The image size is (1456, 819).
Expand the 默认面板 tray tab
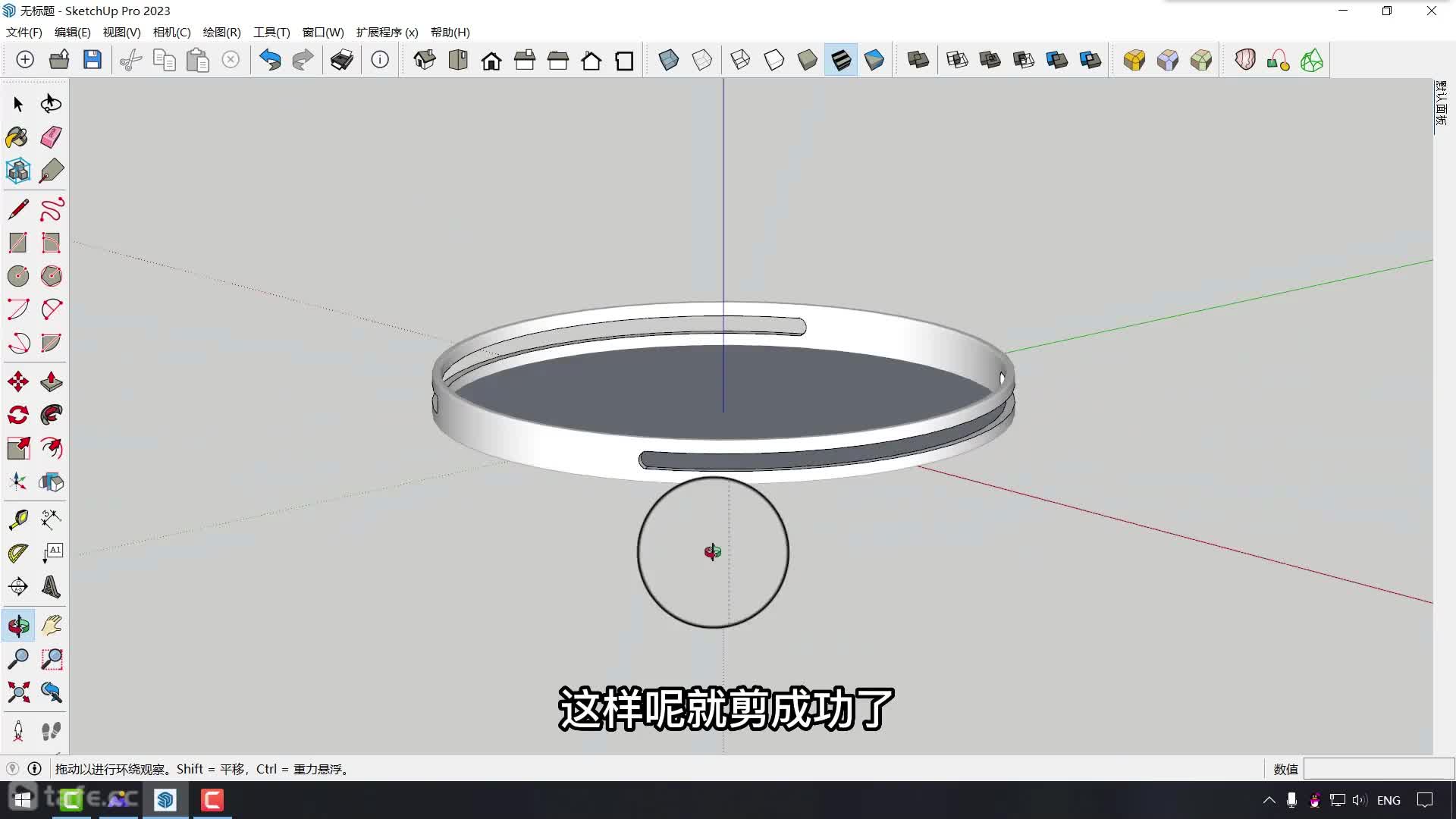coord(1441,103)
